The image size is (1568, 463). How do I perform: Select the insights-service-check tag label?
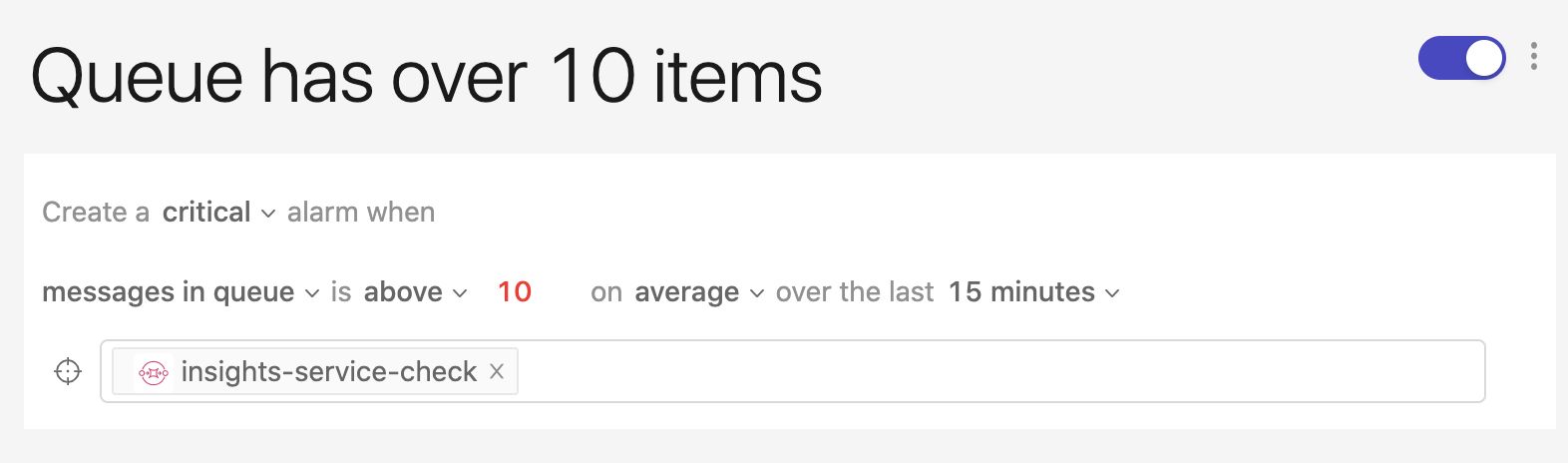click(329, 372)
